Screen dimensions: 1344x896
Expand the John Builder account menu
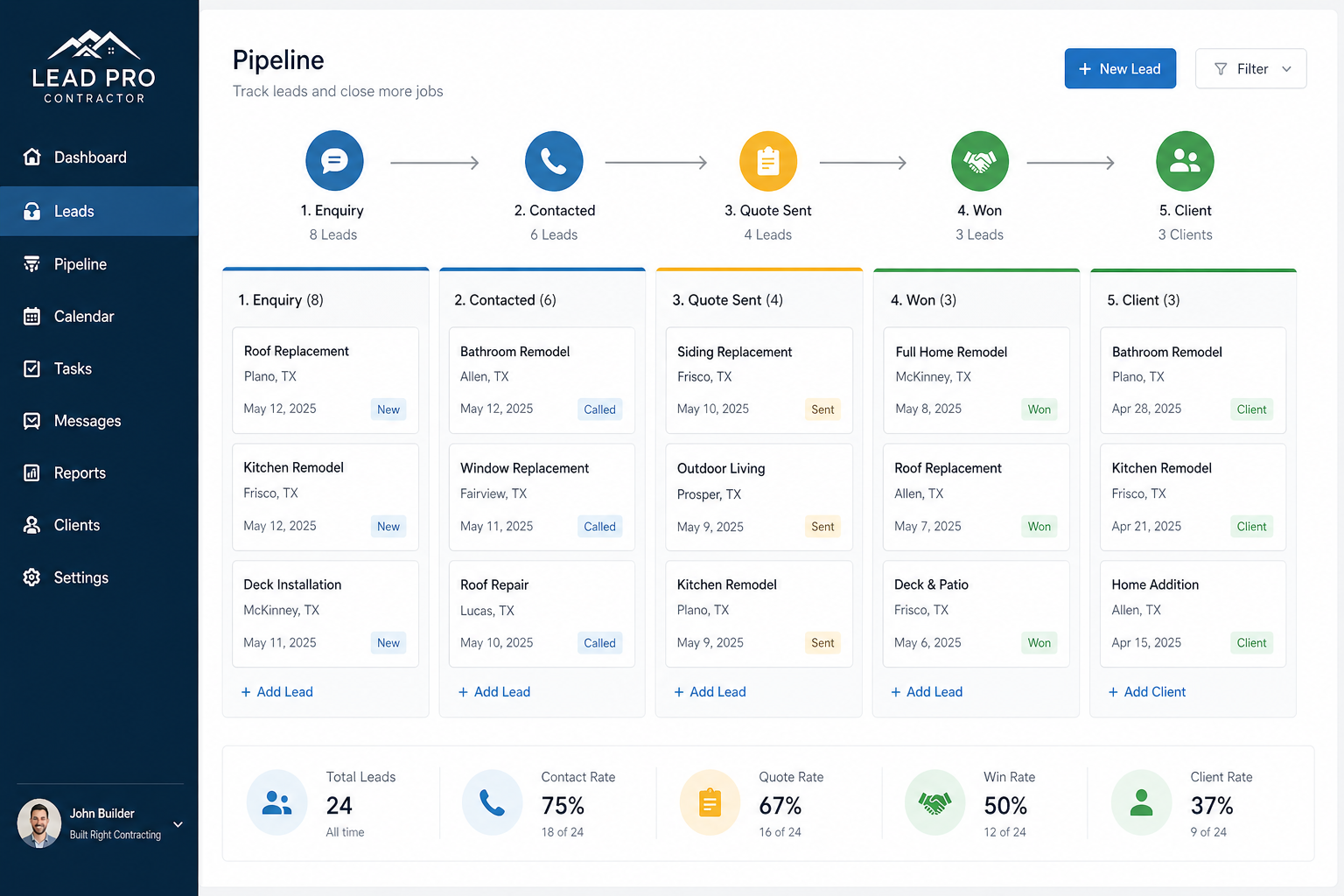coord(178,824)
